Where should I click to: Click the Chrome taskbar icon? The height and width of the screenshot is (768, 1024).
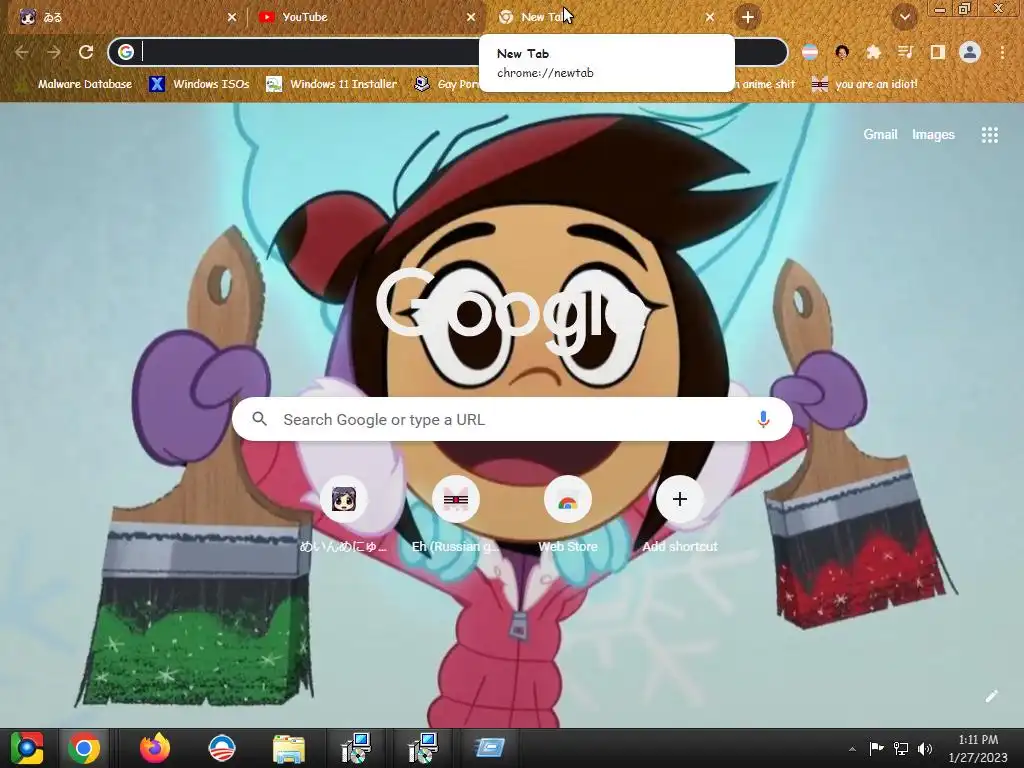(x=84, y=748)
